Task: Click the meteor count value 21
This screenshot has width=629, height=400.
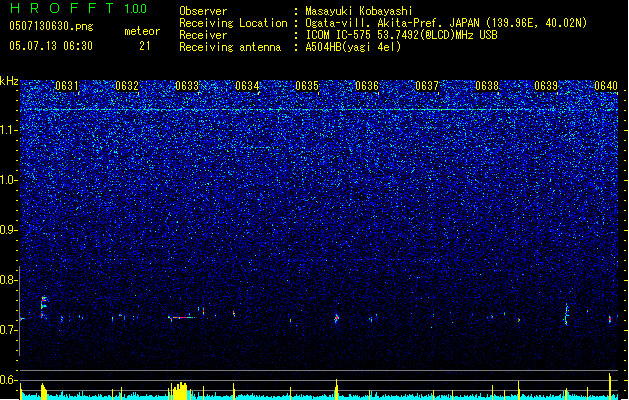Action: click(x=145, y=46)
